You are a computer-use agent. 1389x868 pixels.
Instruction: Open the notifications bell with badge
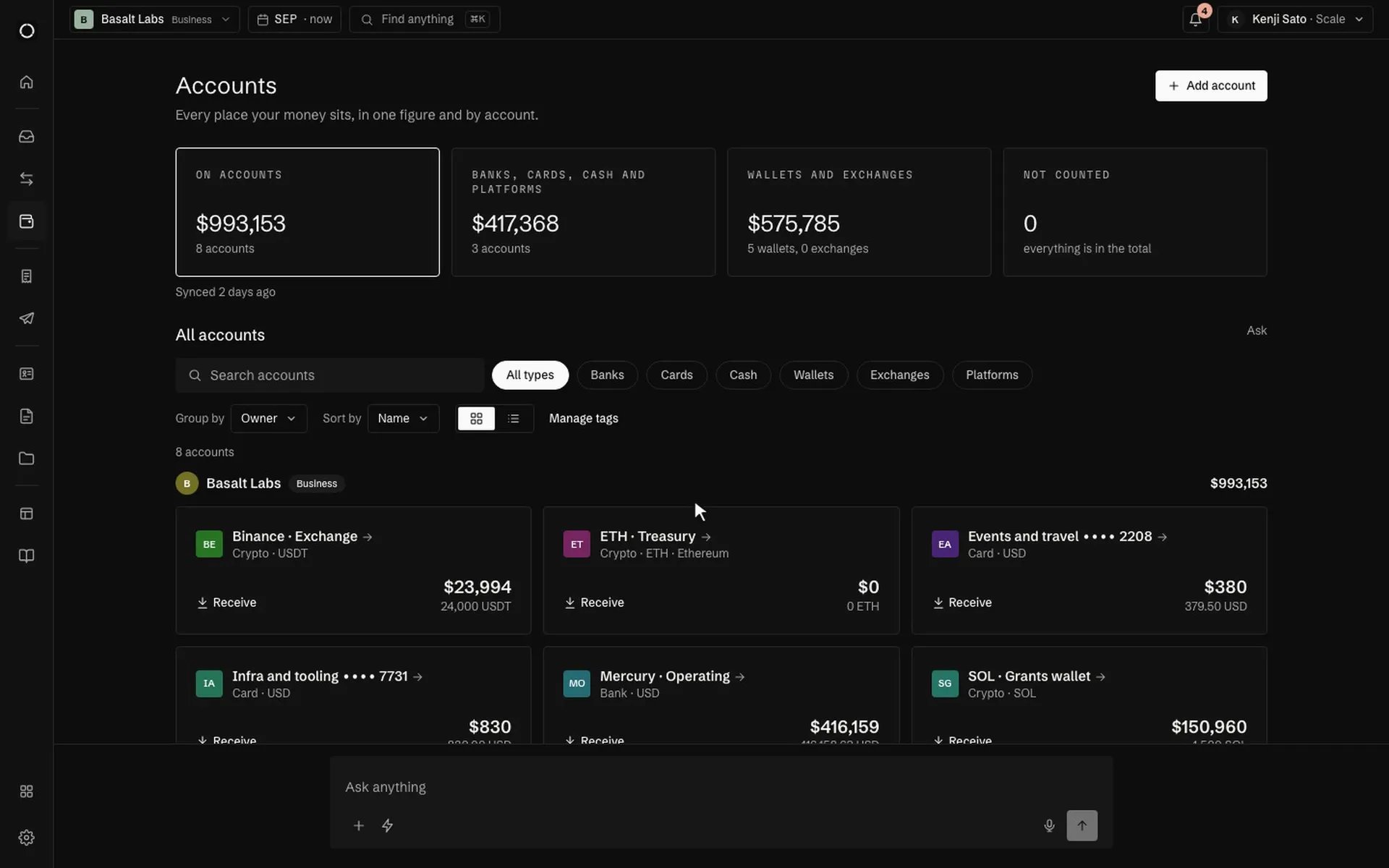click(x=1196, y=19)
